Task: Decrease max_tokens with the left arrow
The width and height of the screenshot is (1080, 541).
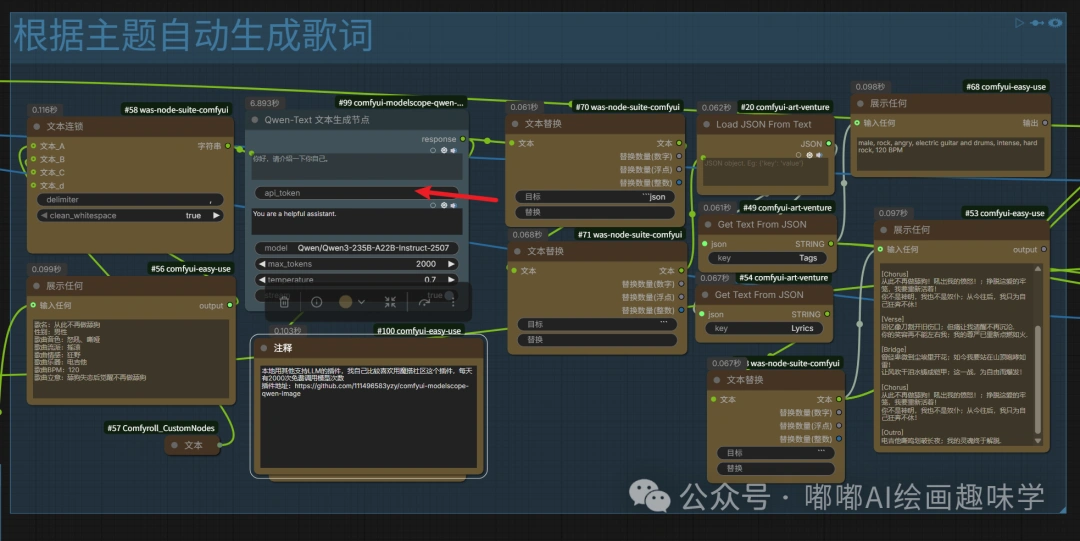Action: pos(262,264)
